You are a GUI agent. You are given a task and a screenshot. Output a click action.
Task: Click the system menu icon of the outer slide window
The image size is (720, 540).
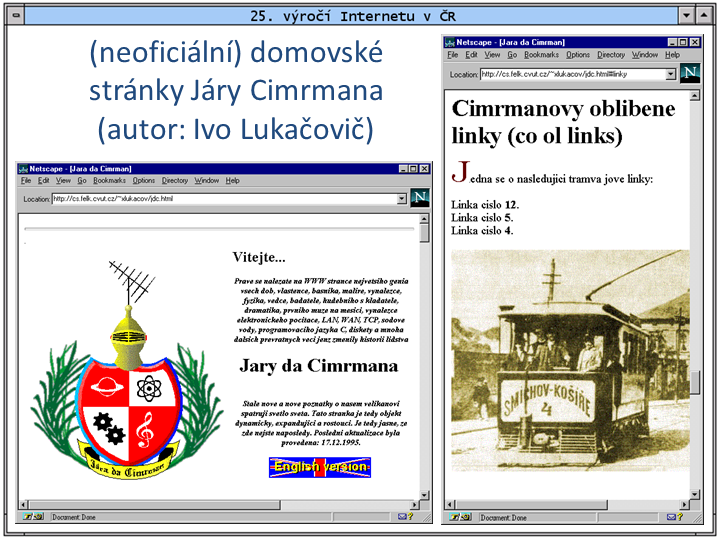pos(14,15)
